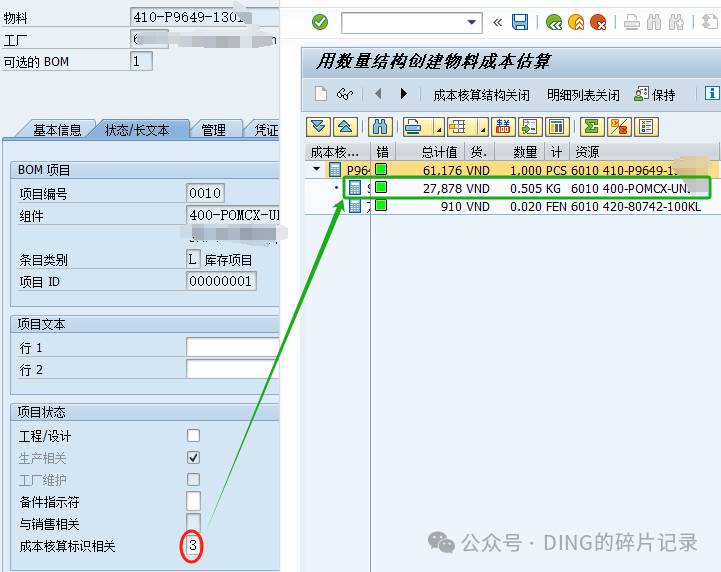Click the printer icon in the list toolbar
Viewport: 721px width, 572px height.
[x=413, y=127]
